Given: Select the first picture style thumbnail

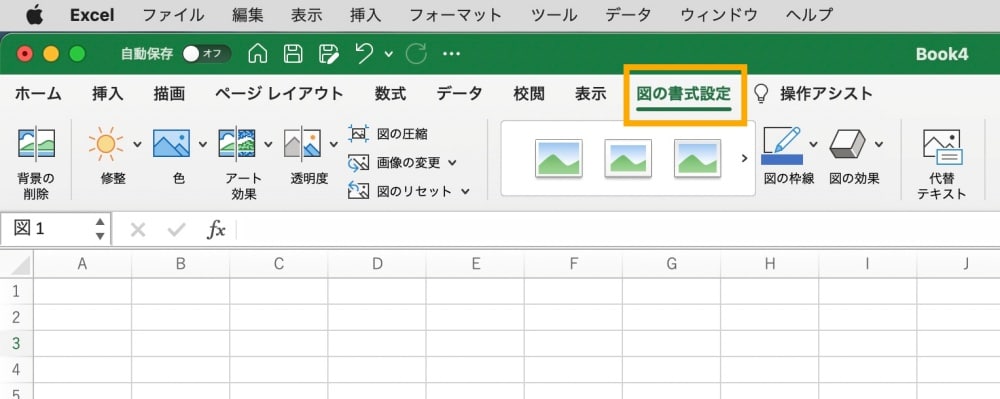Looking at the screenshot, I should point(559,158).
